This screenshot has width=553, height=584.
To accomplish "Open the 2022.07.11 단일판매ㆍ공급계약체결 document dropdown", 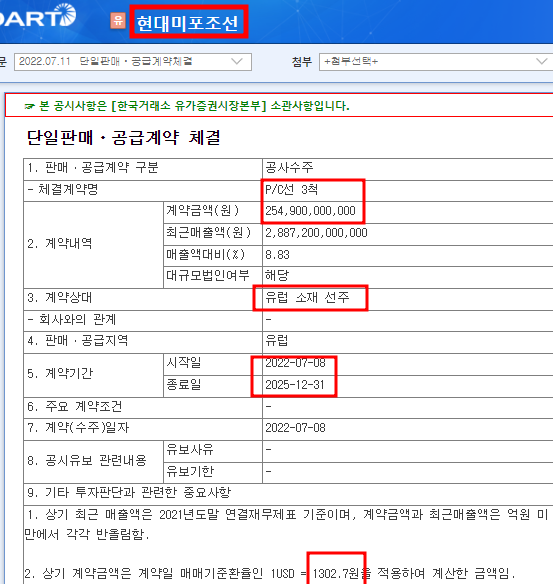I will tap(133, 61).
